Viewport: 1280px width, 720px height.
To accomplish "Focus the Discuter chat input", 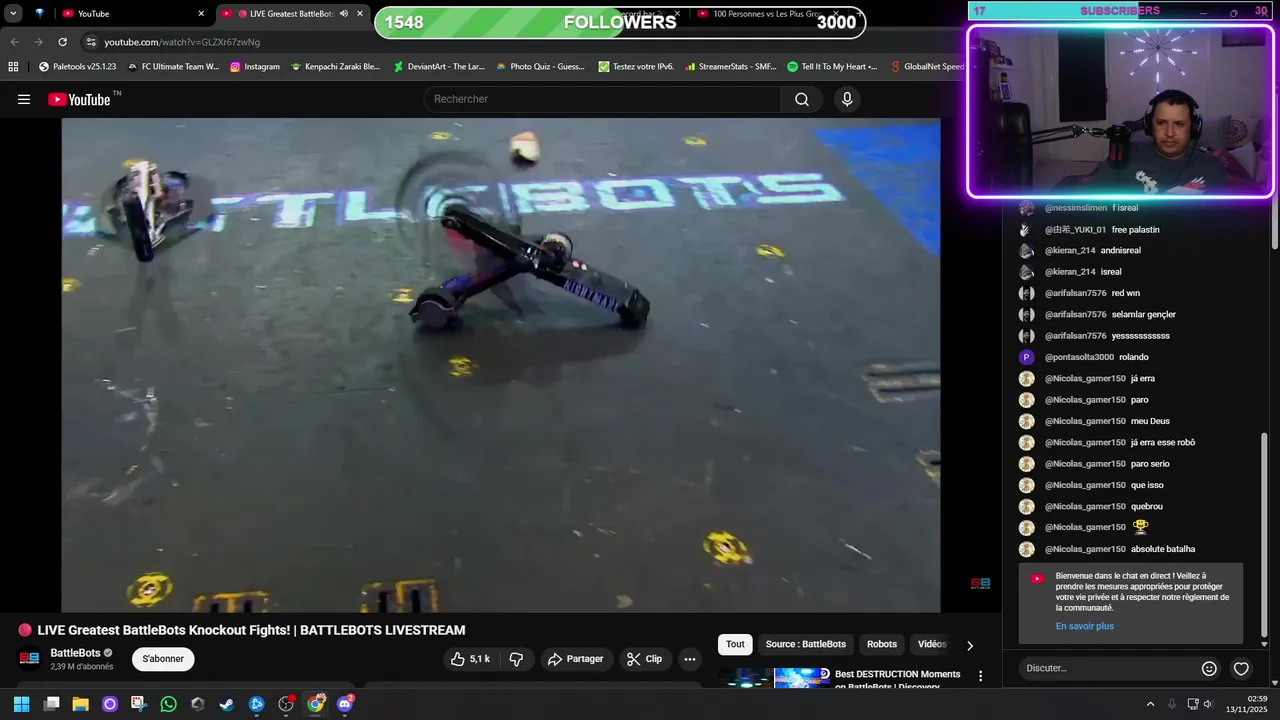I will click(1108, 668).
